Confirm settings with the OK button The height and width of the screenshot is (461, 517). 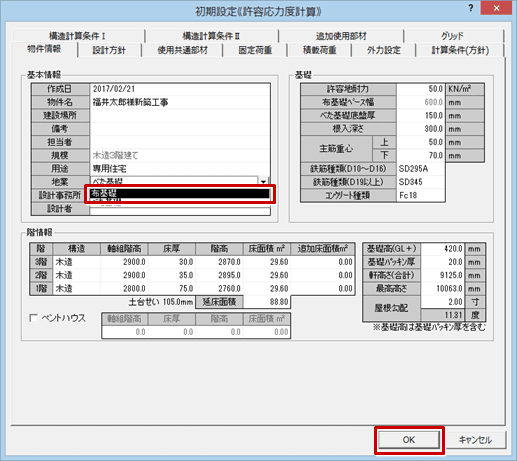[x=409, y=440]
